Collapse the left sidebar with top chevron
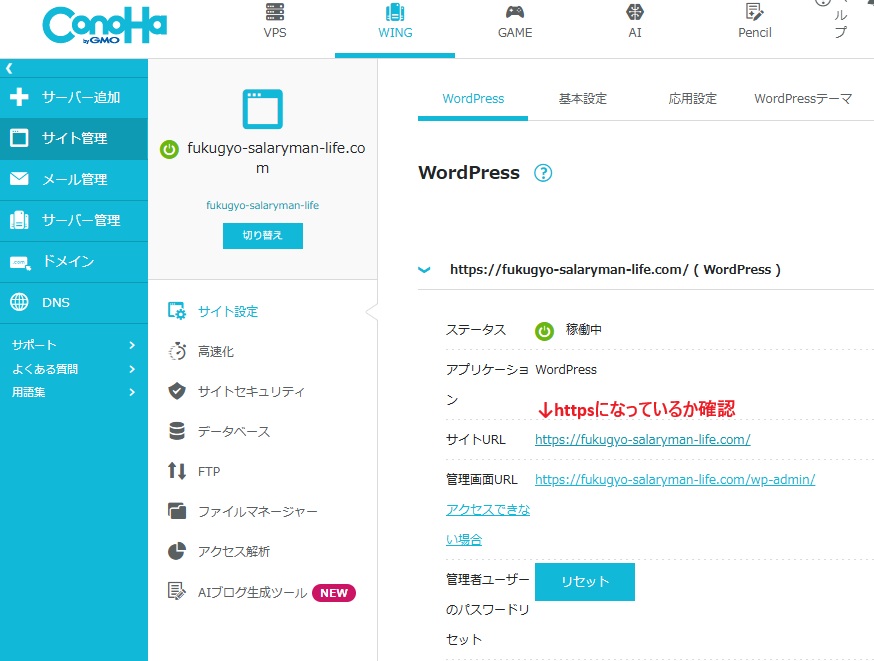This screenshot has width=874, height=661. point(9,68)
